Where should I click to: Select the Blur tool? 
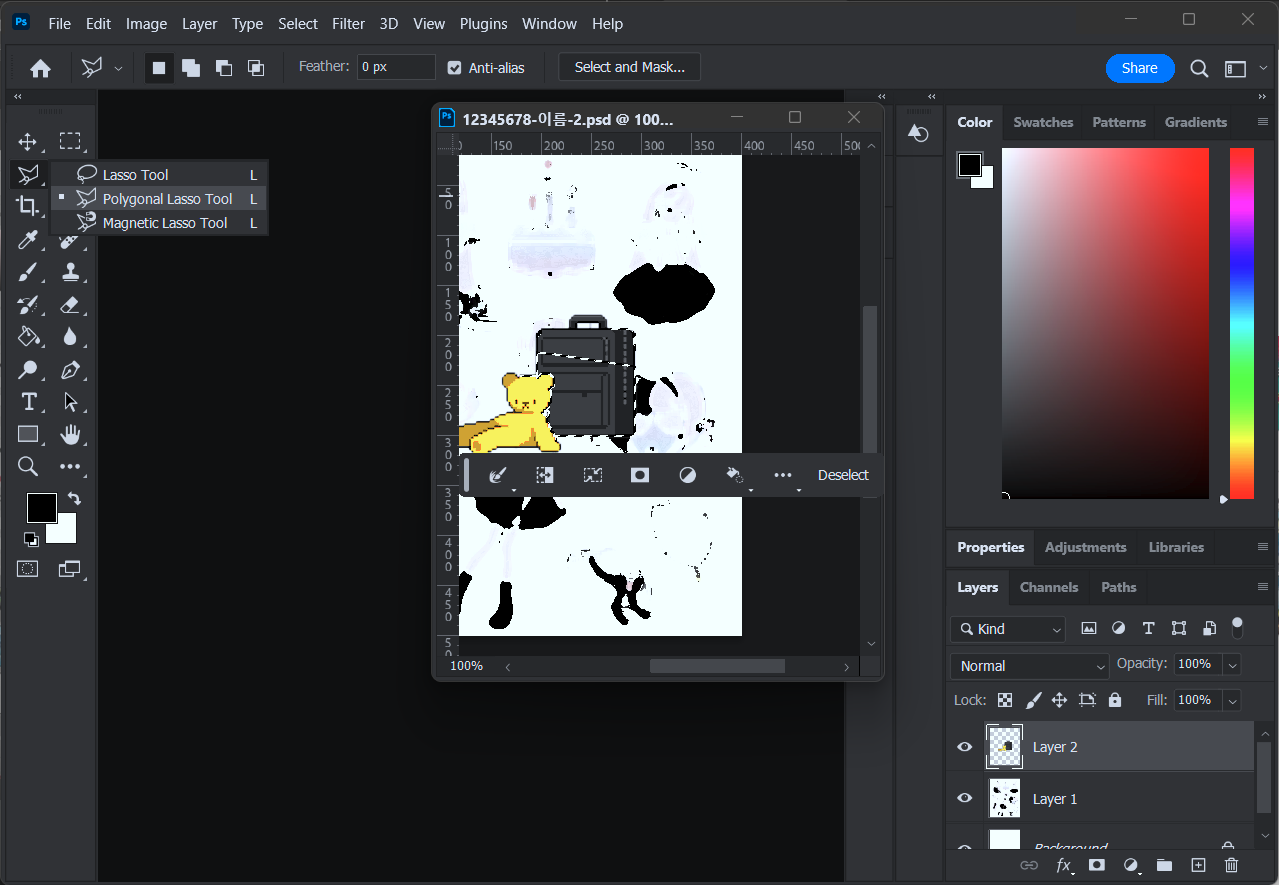tap(70, 337)
